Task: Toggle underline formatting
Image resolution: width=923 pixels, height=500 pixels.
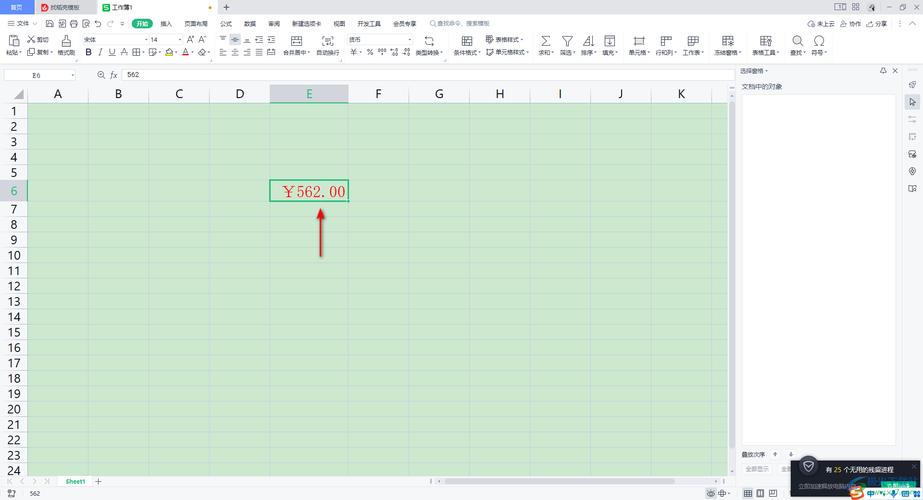Action: 112,52
